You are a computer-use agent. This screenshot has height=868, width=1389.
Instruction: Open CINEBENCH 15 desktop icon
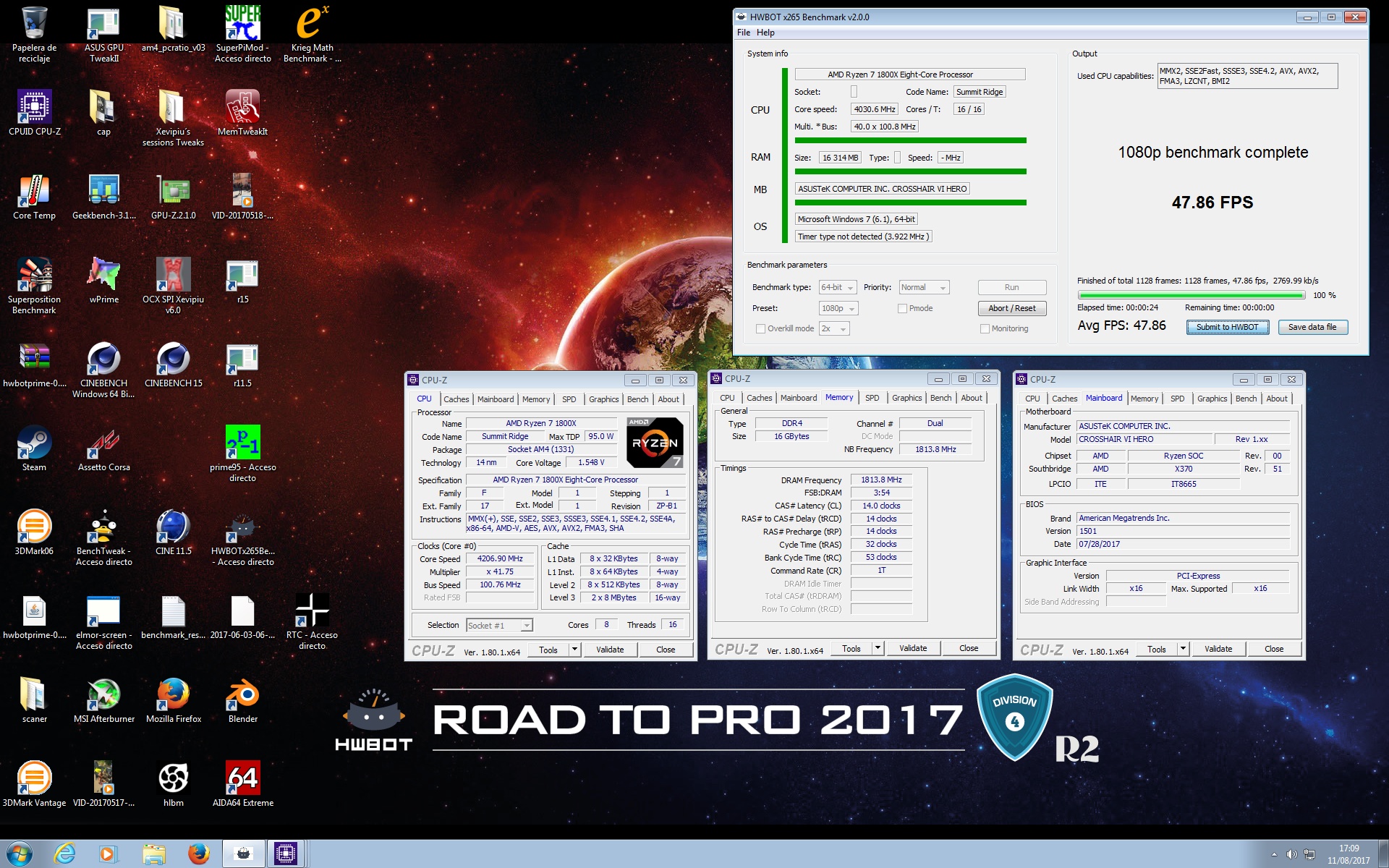pos(173,364)
